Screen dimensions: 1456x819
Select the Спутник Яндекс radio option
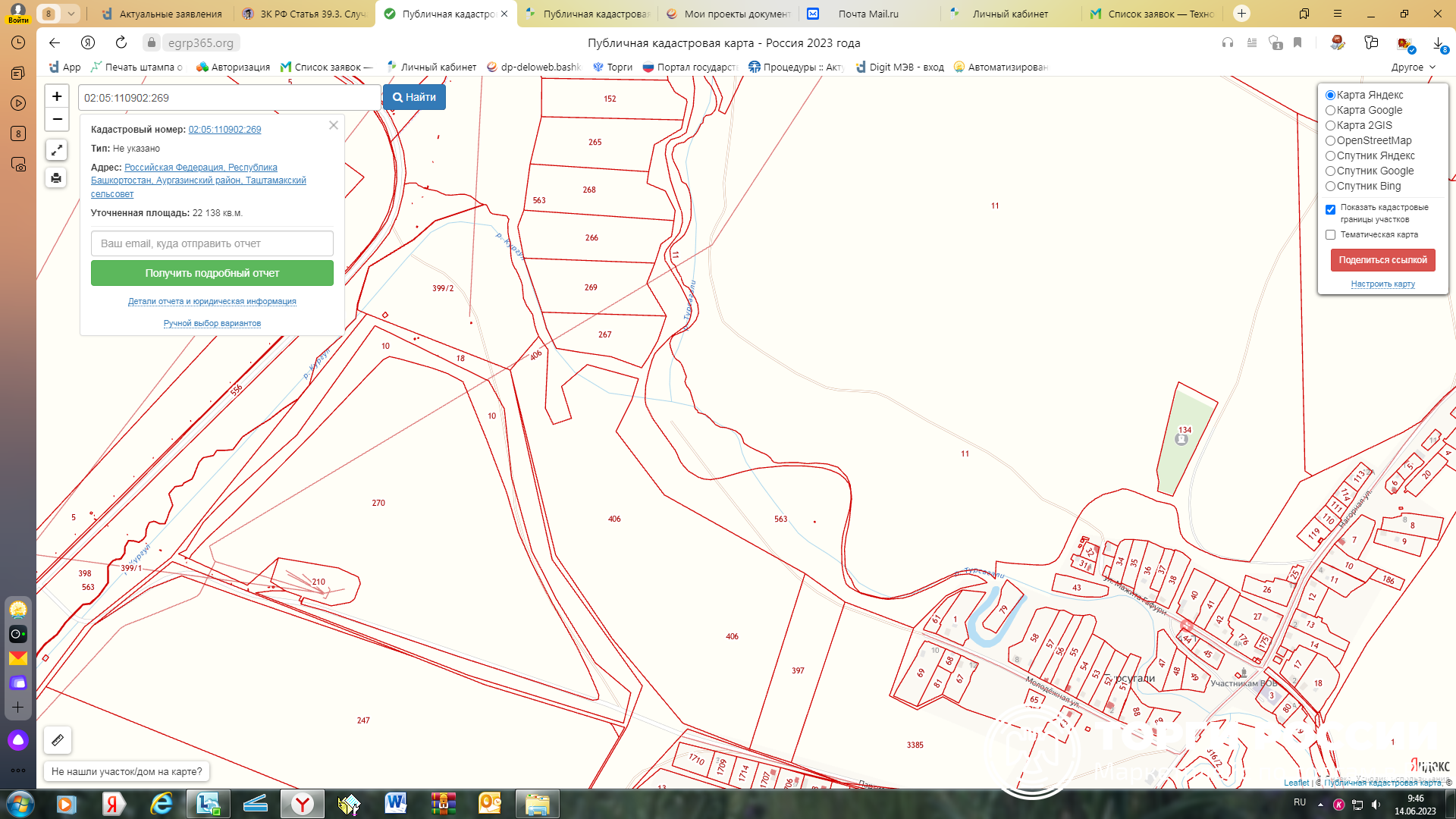[x=1330, y=156]
